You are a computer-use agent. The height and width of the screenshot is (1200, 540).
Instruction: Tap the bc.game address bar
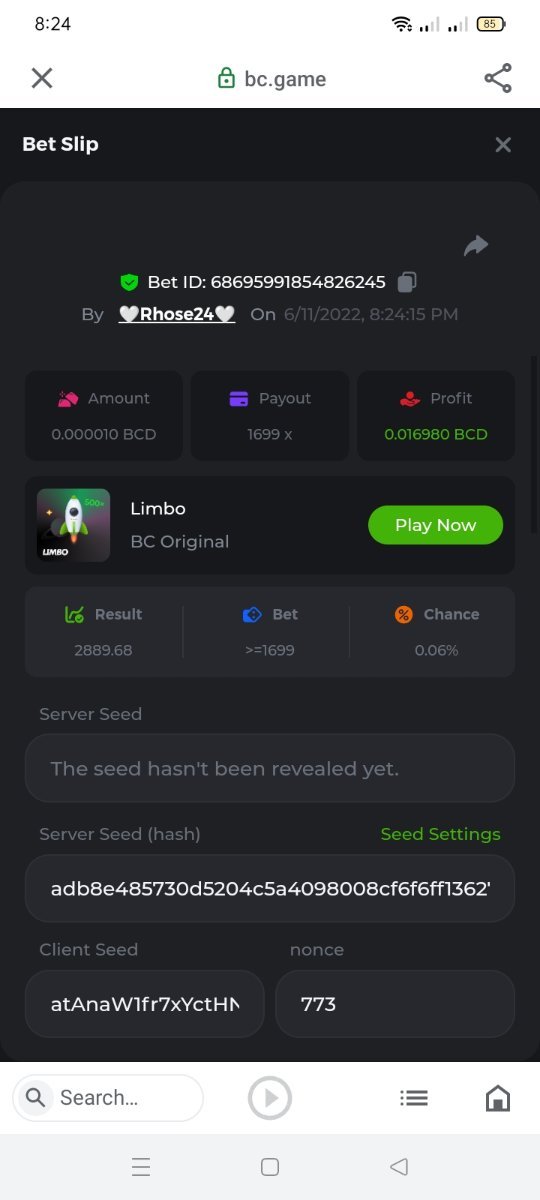272,79
